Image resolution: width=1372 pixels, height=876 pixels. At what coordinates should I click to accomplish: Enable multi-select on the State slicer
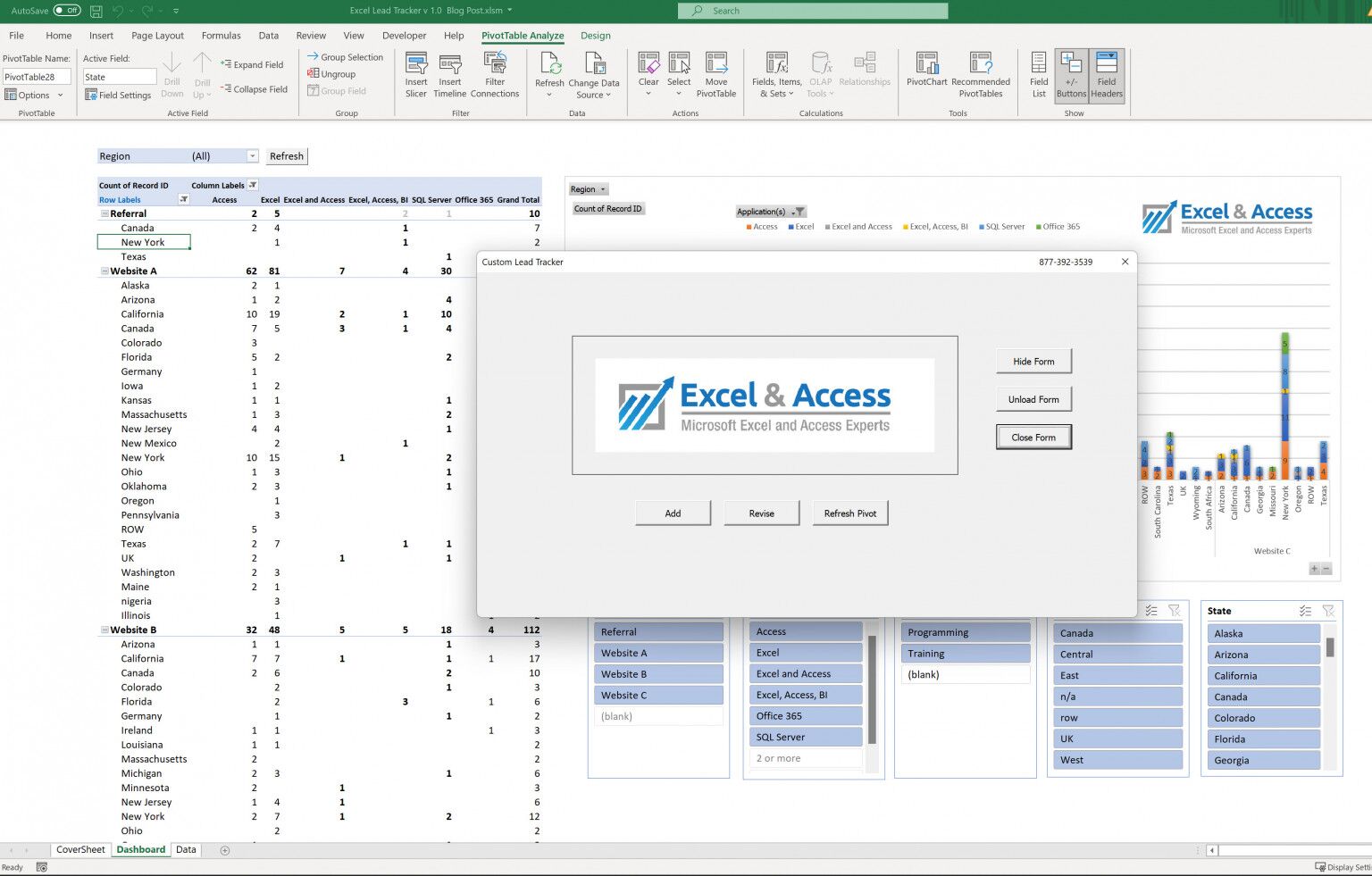pos(1305,611)
